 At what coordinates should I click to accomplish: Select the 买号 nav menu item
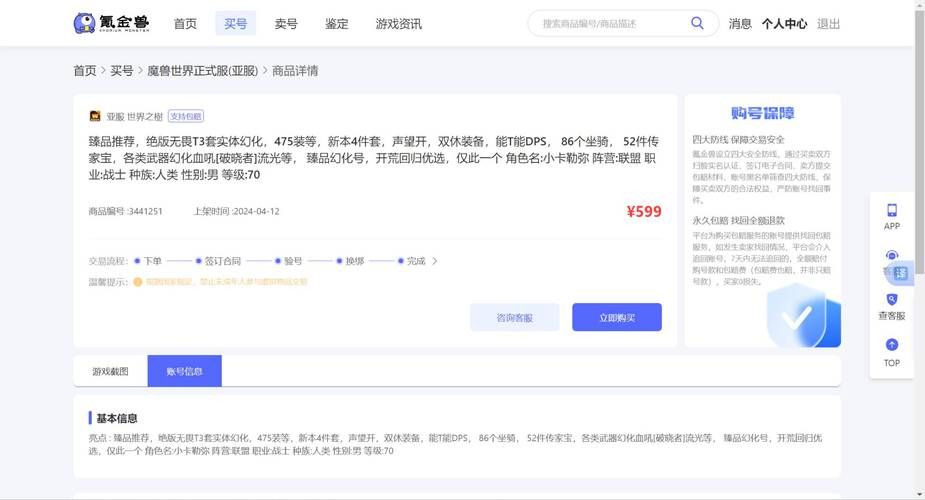tap(235, 24)
